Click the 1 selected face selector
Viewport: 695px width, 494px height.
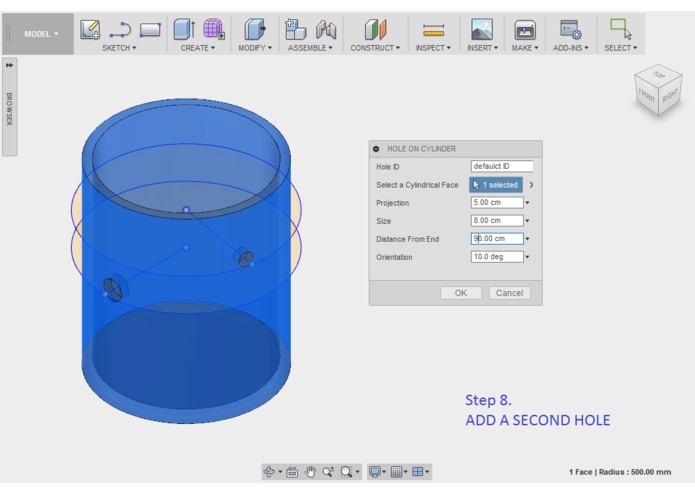[x=496, y=185]
